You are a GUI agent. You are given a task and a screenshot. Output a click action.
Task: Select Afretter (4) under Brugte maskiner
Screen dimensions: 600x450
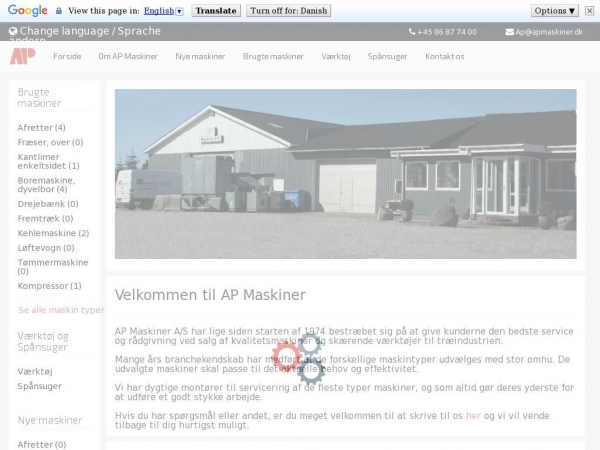tap(41, 127)
